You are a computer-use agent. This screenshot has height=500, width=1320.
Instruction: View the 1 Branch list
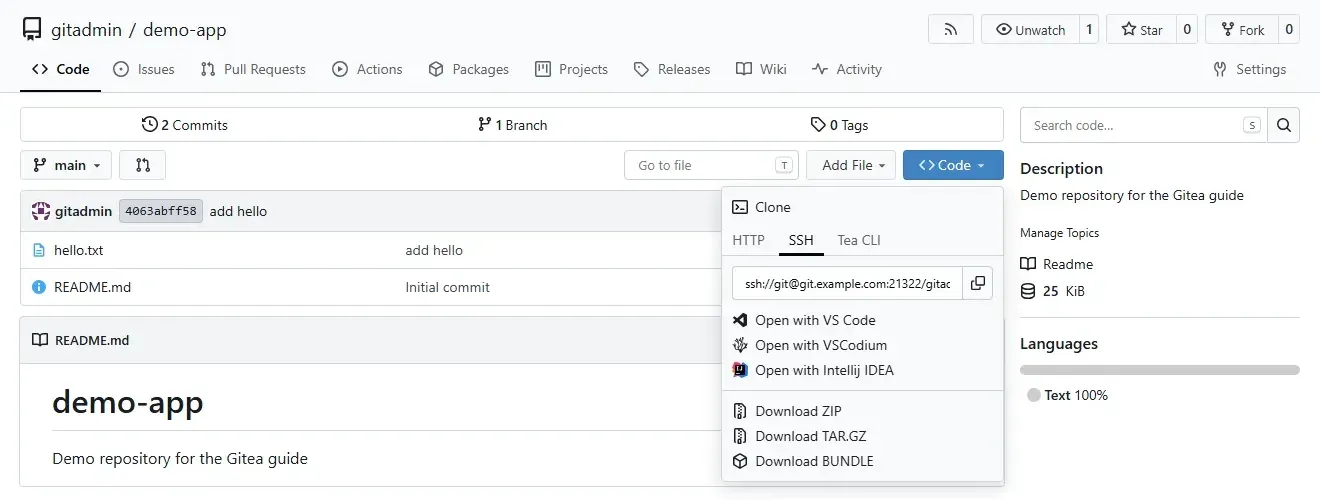pyautogui.click(x=512, y=125)
